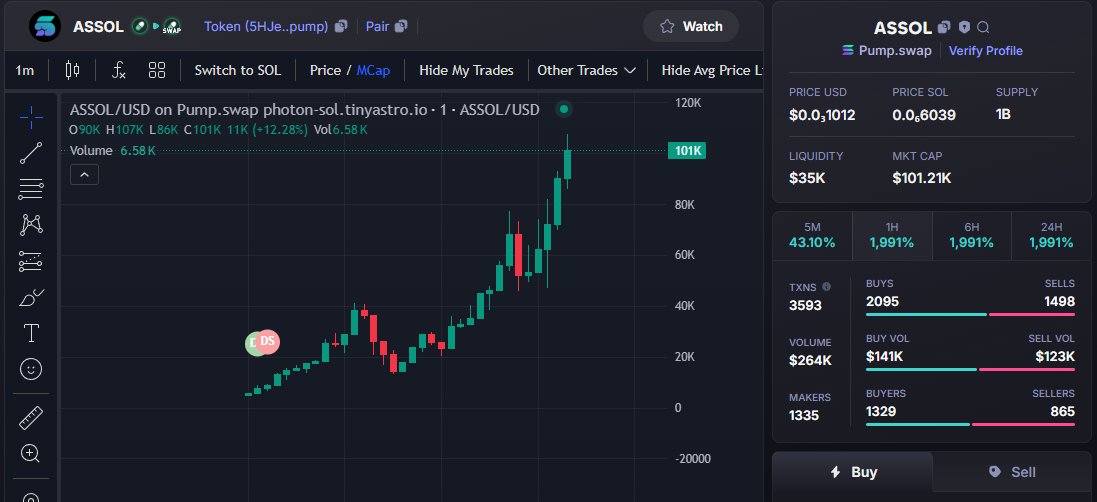This screenshot has height=502, width=1097.
Task: Click the SELLS count 1498
Action: coord(1058,302)
